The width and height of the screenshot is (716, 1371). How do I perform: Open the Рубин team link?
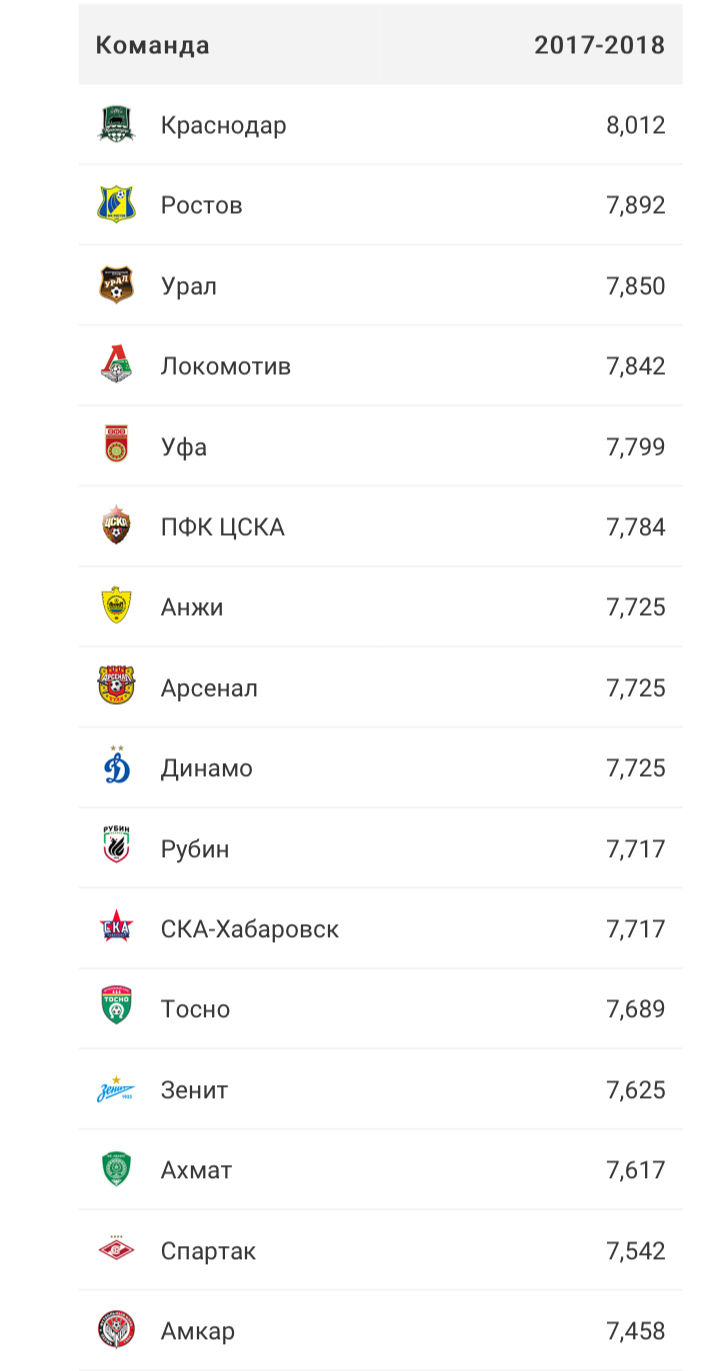195,848
